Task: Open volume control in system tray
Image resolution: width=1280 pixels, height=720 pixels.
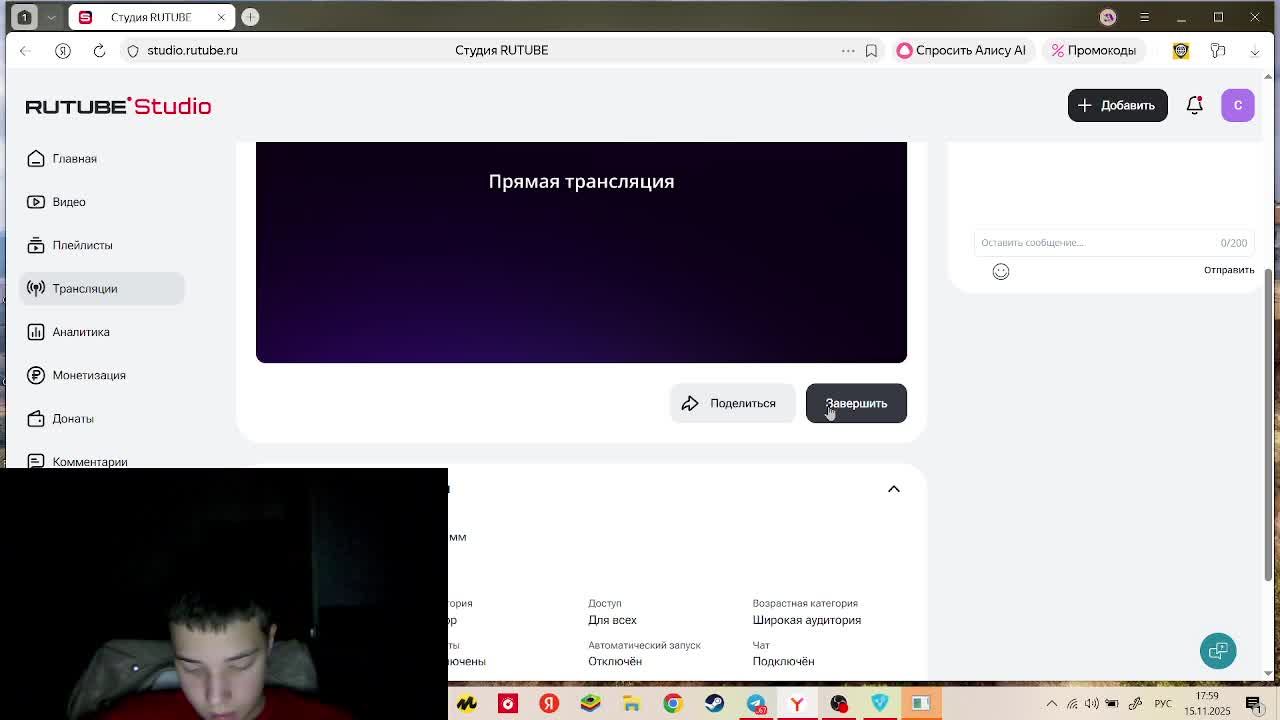Action: [1092, 704]
